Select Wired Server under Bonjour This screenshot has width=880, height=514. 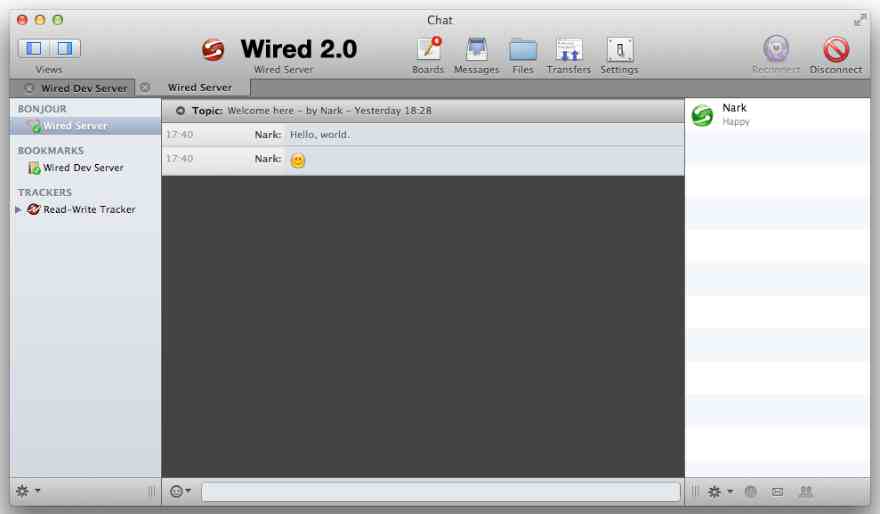coord(85,126)
